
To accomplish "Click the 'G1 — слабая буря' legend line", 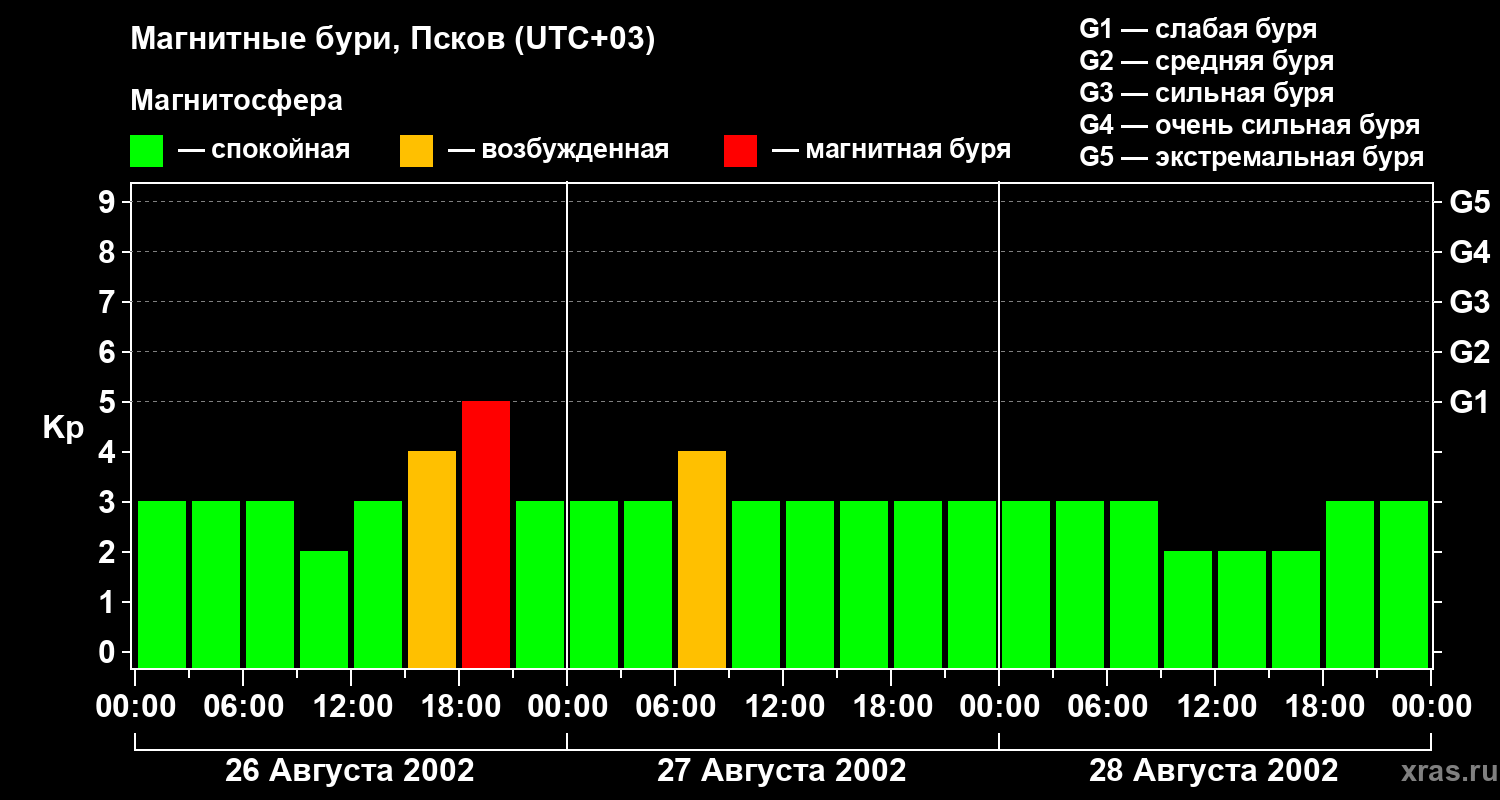I will click(1198, 29).
